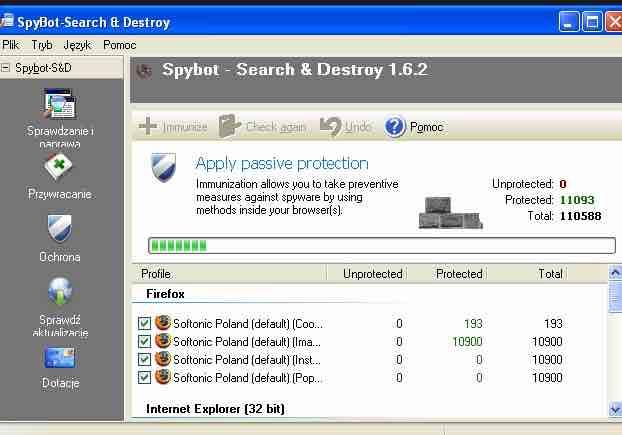Select the Firefox group heading
The image size is (622, 435).
[x=165, y=294]
